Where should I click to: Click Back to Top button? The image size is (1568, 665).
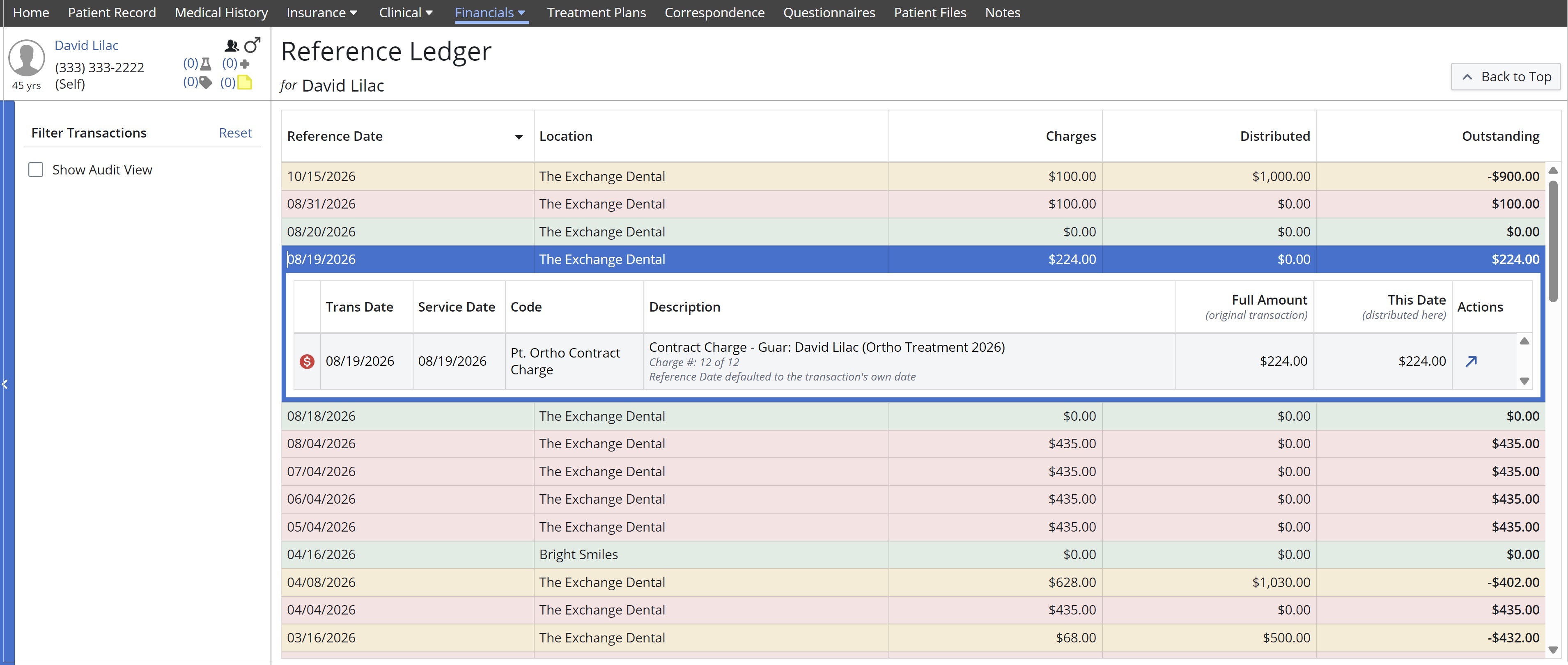pyautogui.click(x=1506, y=77)
